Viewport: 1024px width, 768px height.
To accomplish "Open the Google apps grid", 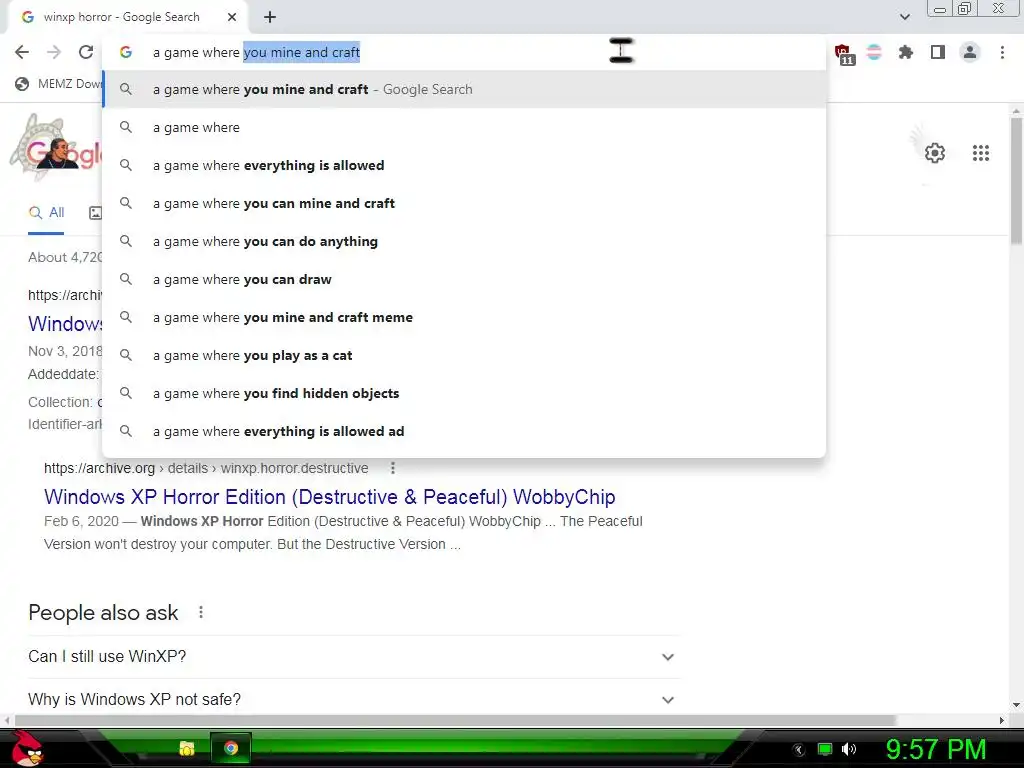I will (x=980, y=153).
